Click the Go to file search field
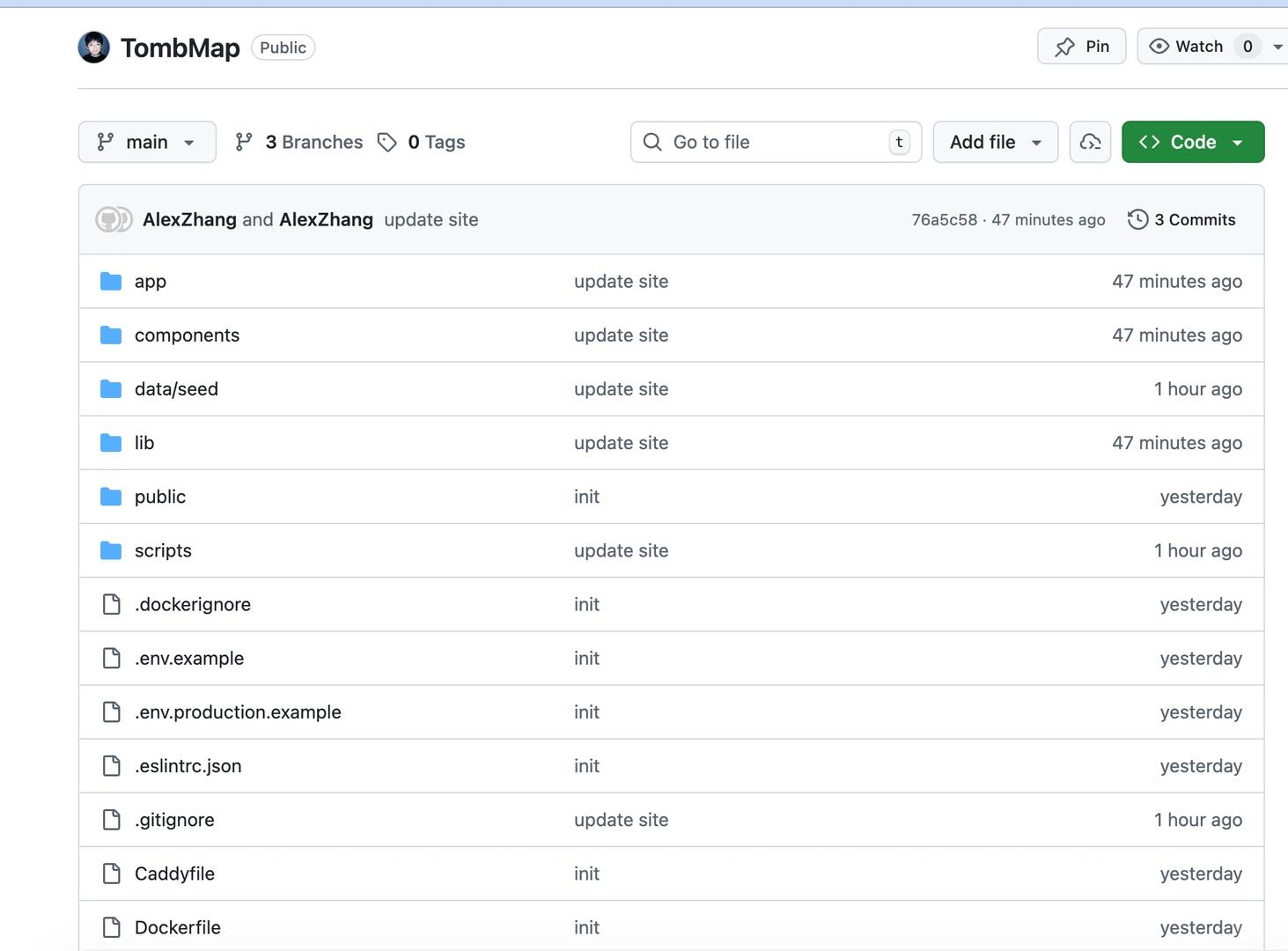 [776, 142]
